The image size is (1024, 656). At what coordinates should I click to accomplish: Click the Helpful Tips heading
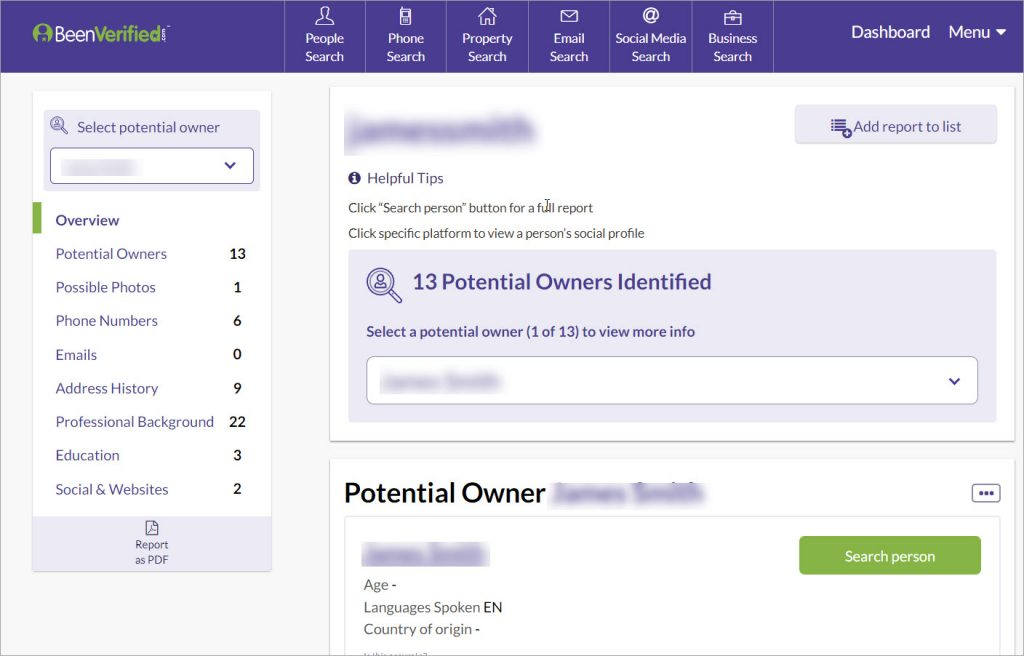[x=405, y=178]
